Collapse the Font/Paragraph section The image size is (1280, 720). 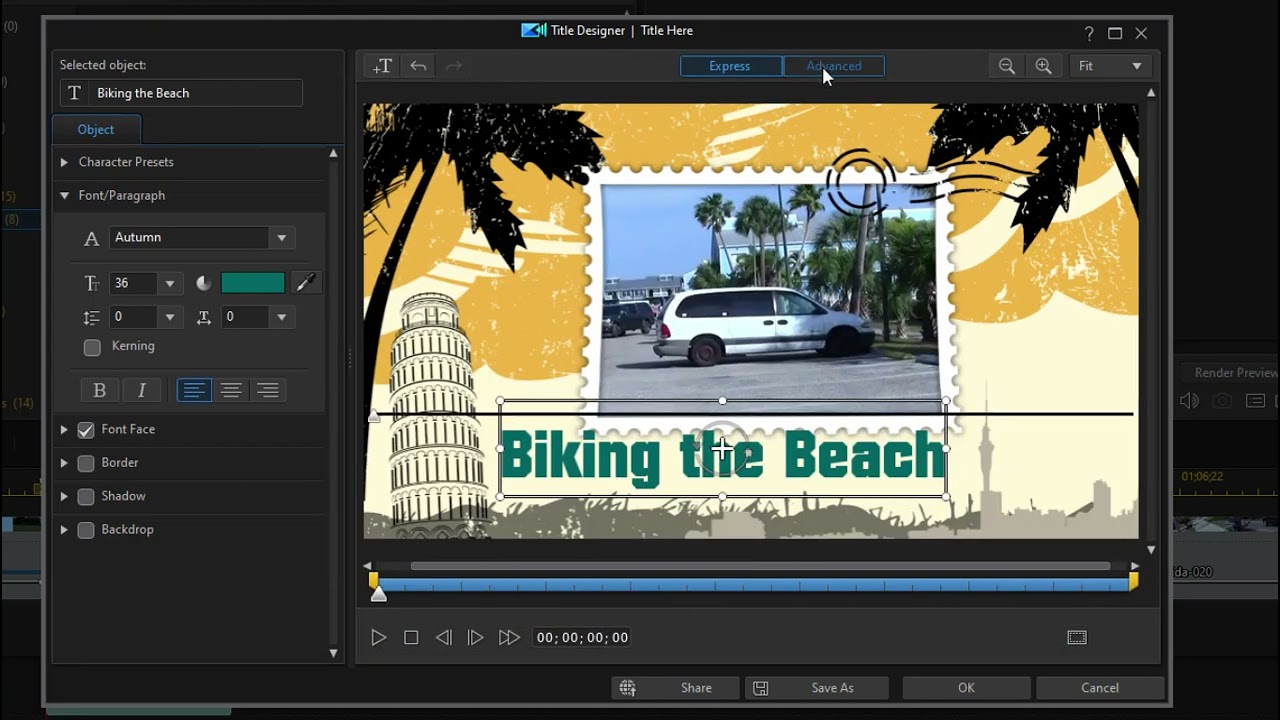[x=64, y=196]
